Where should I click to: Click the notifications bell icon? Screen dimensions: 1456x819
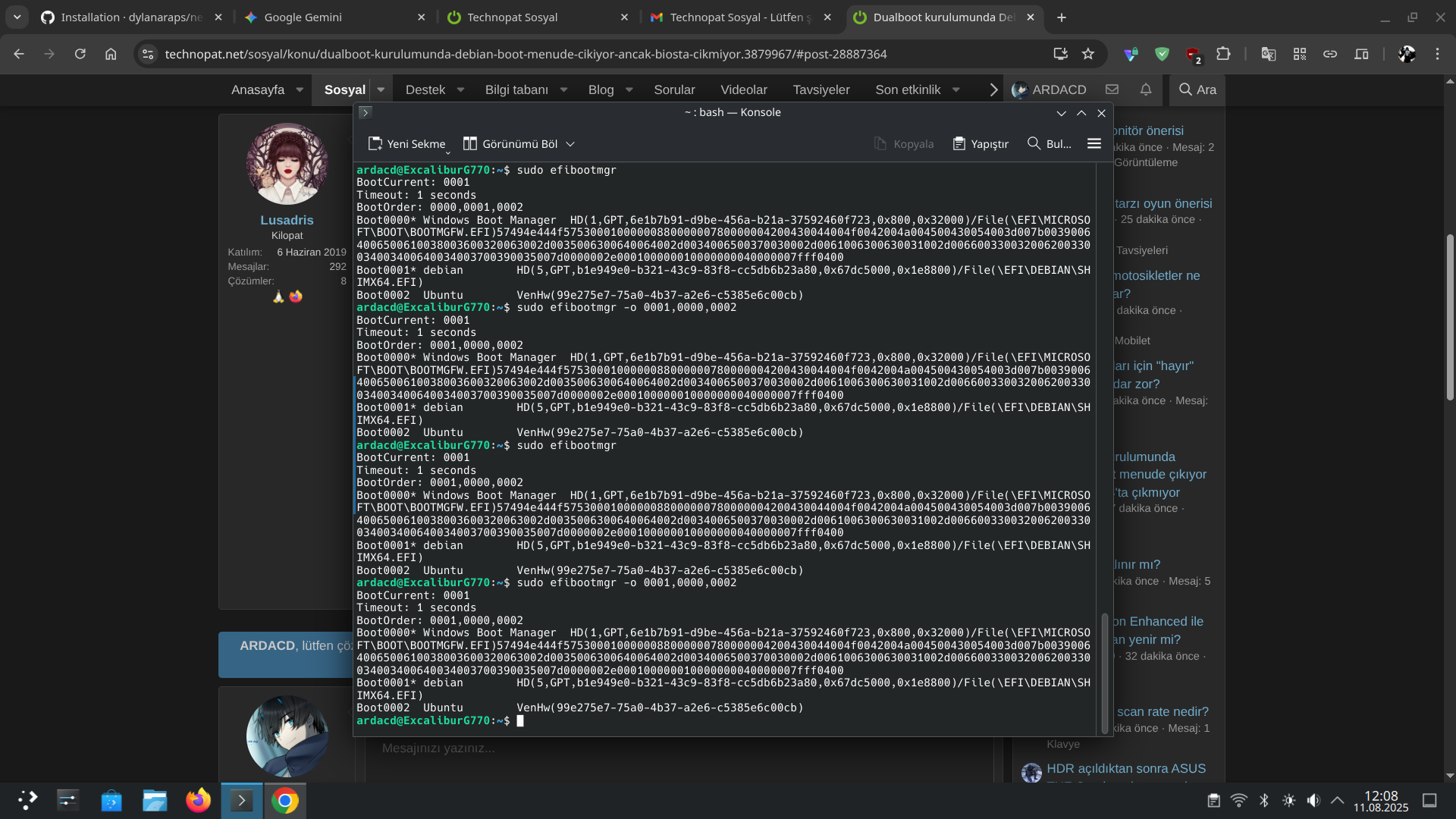1145,89
